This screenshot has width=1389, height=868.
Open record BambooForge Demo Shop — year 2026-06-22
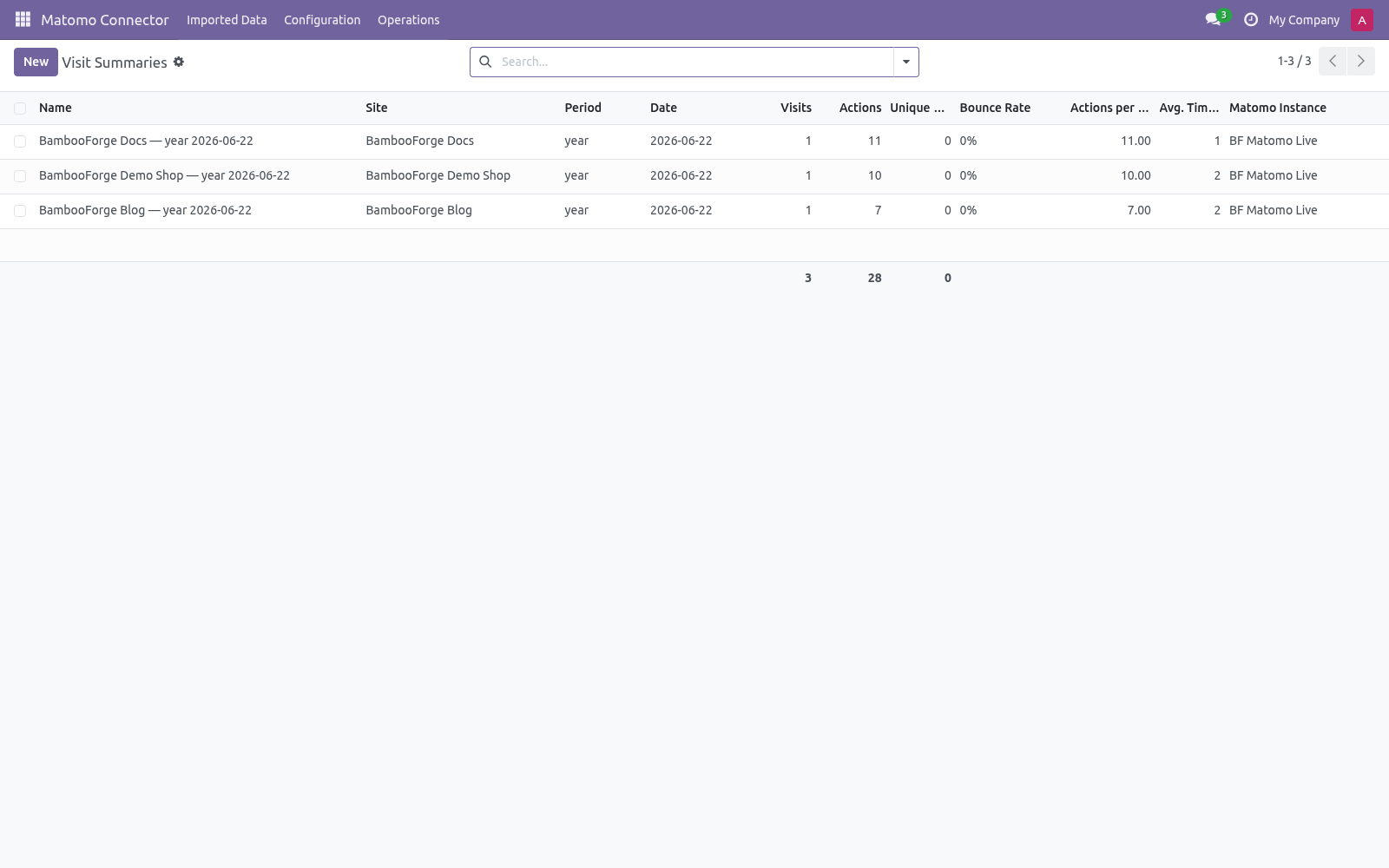164,175
